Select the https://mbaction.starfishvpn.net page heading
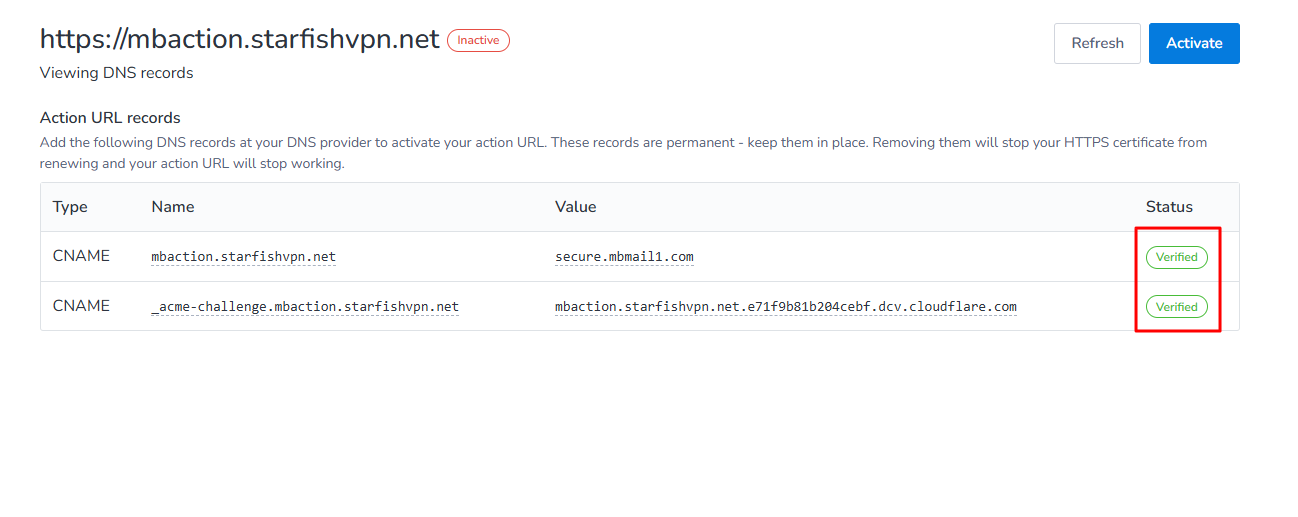The image size is (1298, 517). tap(240, 39)
